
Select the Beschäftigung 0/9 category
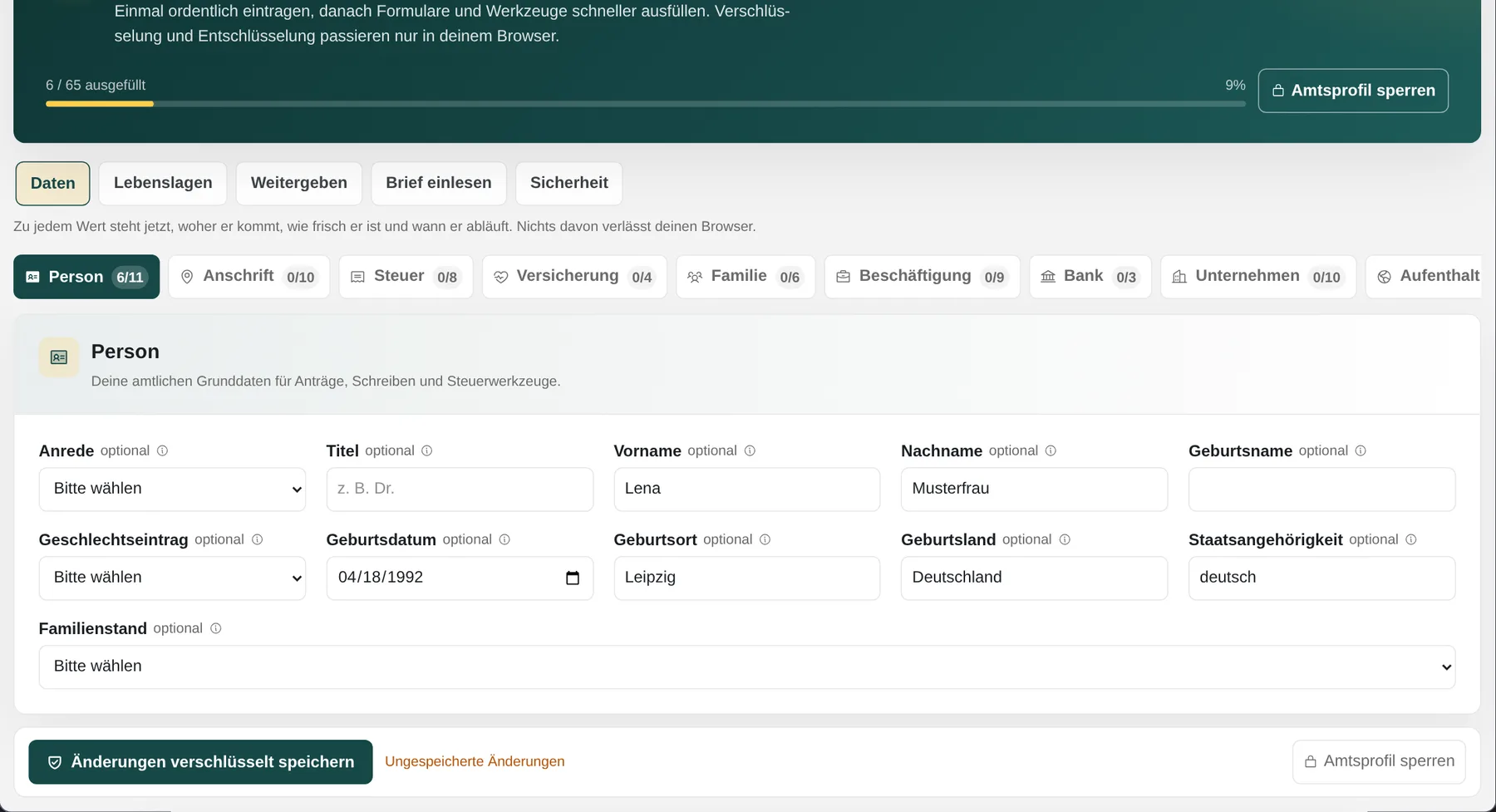point(923,277)
